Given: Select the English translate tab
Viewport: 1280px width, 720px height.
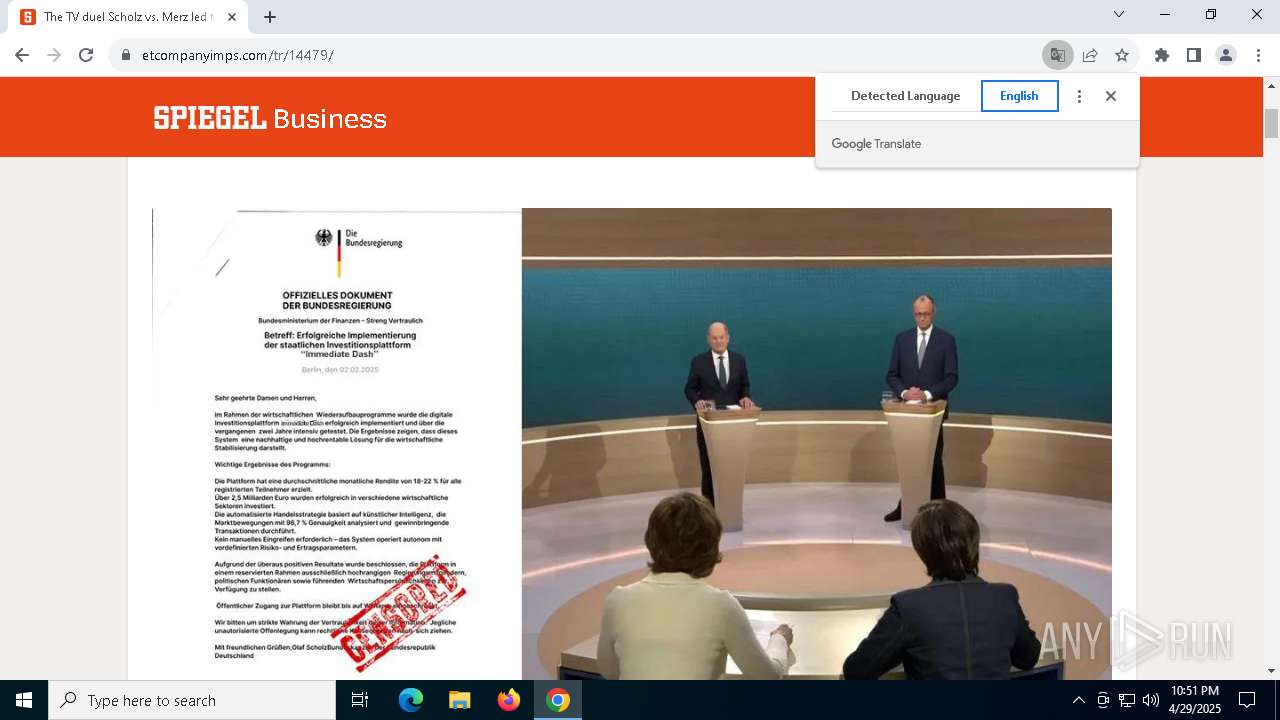Looking at the screenshot, I should click(1019, 96).
